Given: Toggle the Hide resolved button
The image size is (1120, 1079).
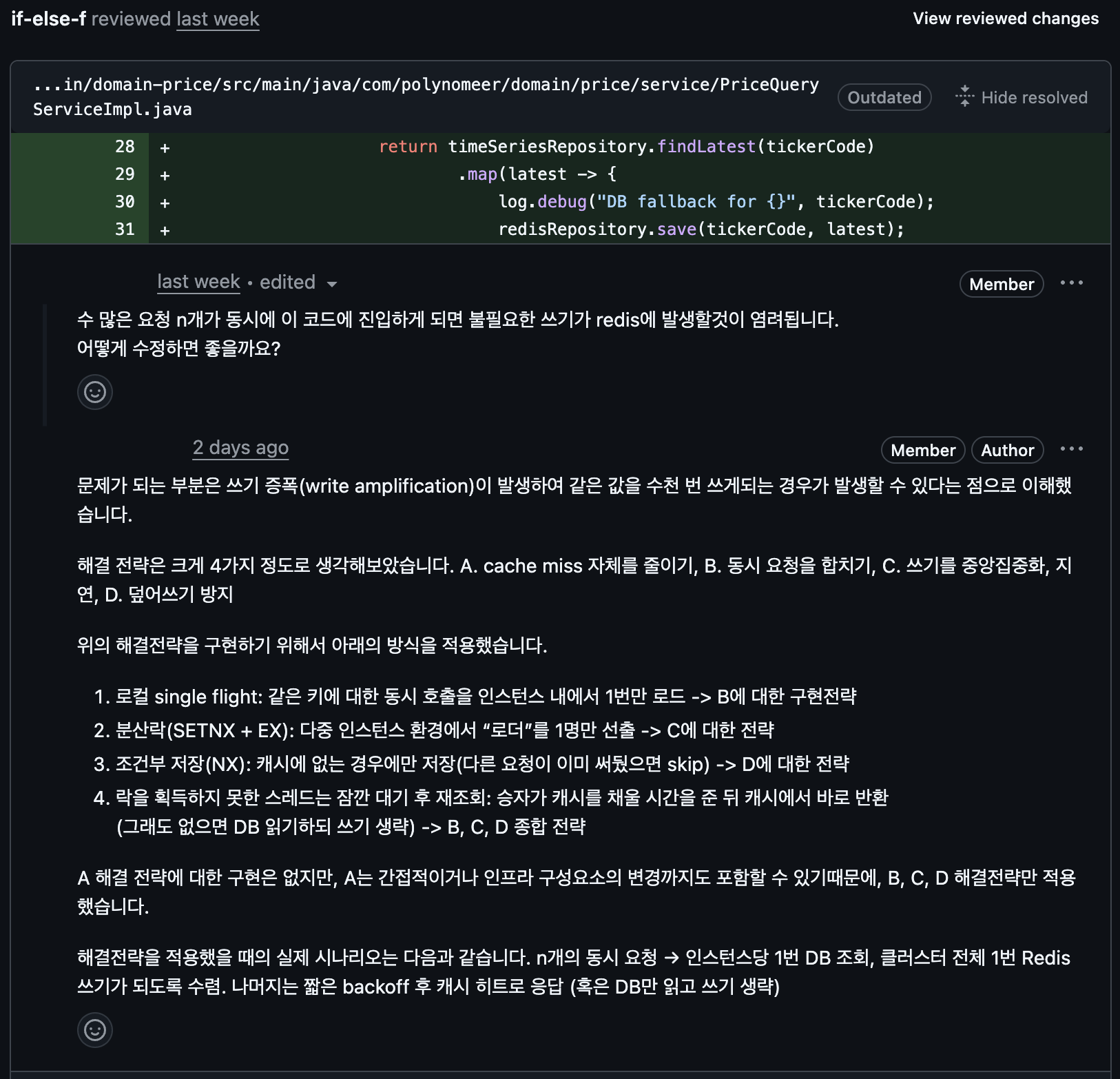Looking at the screenshot, I should tap(1022, 97).
